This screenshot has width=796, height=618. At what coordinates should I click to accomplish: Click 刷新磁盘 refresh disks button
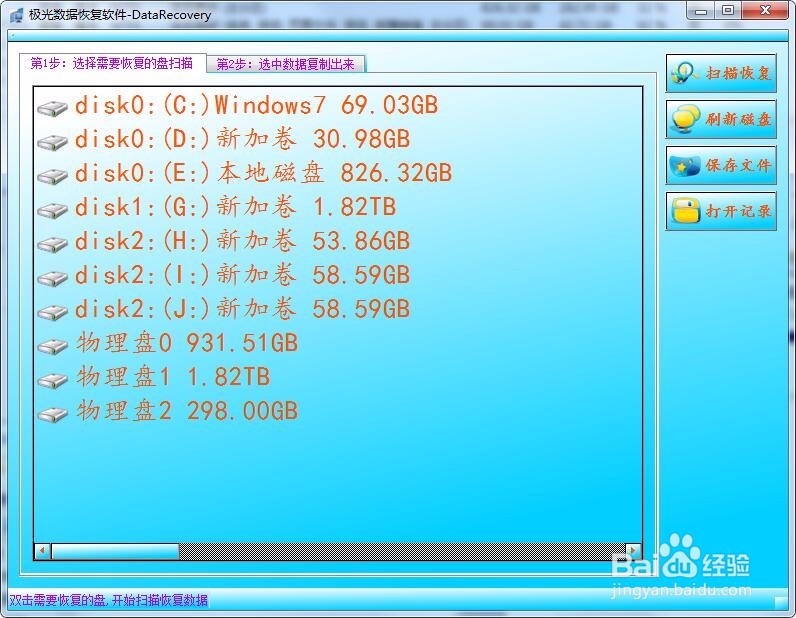(721, 119)
